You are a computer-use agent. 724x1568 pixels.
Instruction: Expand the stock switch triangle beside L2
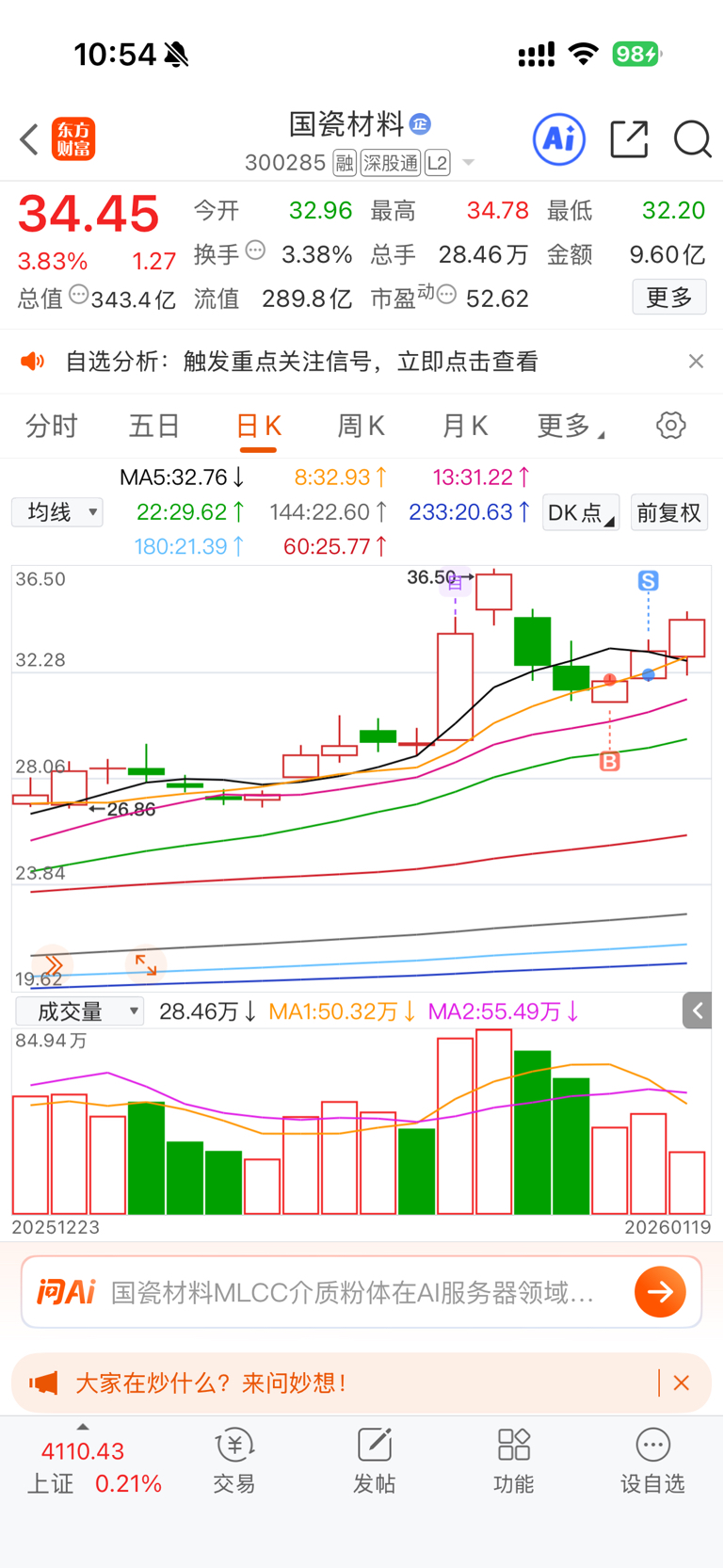[x=468, y=164]
